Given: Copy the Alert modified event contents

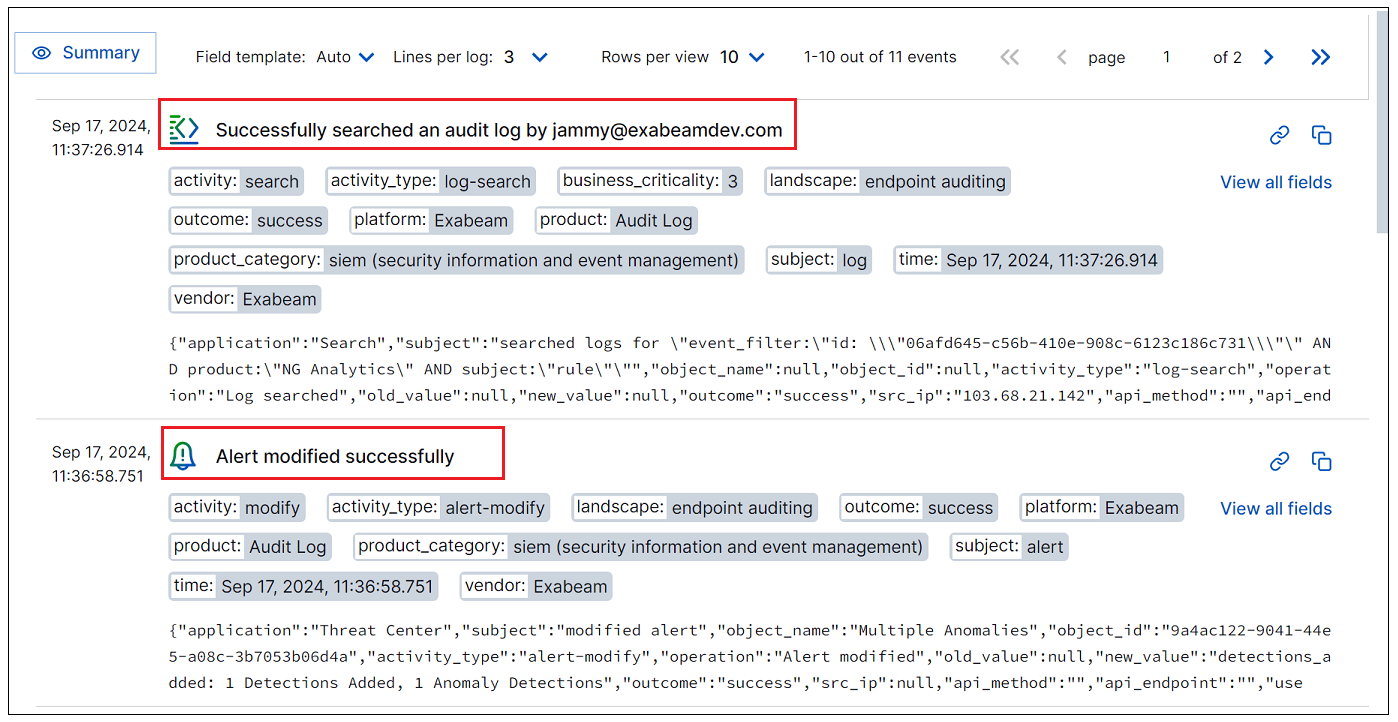Looking at the screenshot, I should pos(1321,461).
